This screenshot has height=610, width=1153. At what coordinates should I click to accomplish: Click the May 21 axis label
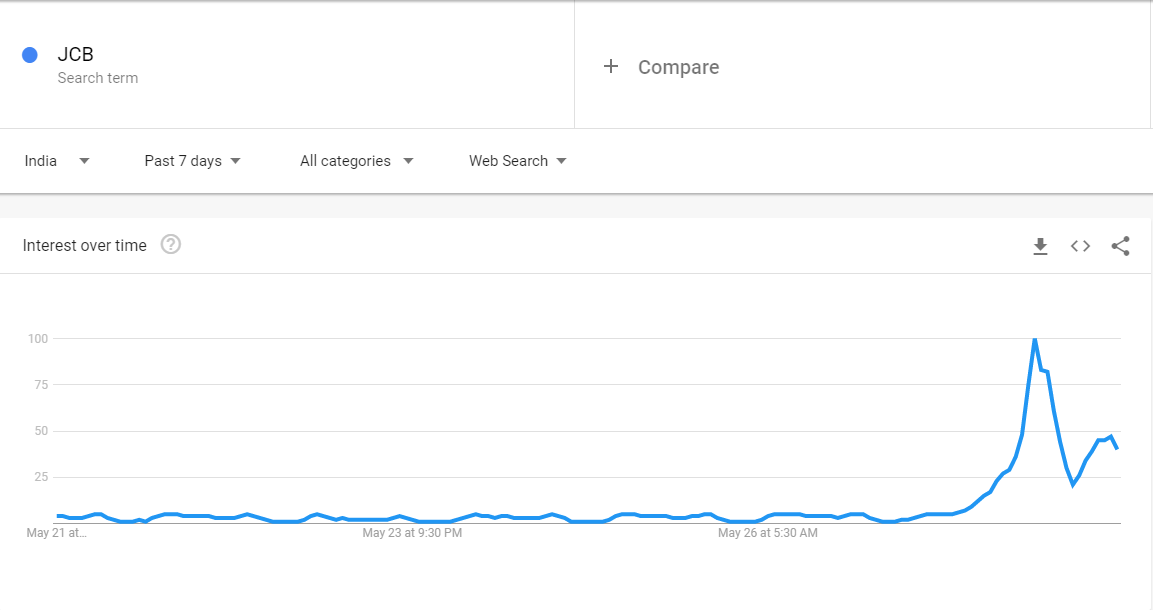pyautogui.click(x=57, y=534)
